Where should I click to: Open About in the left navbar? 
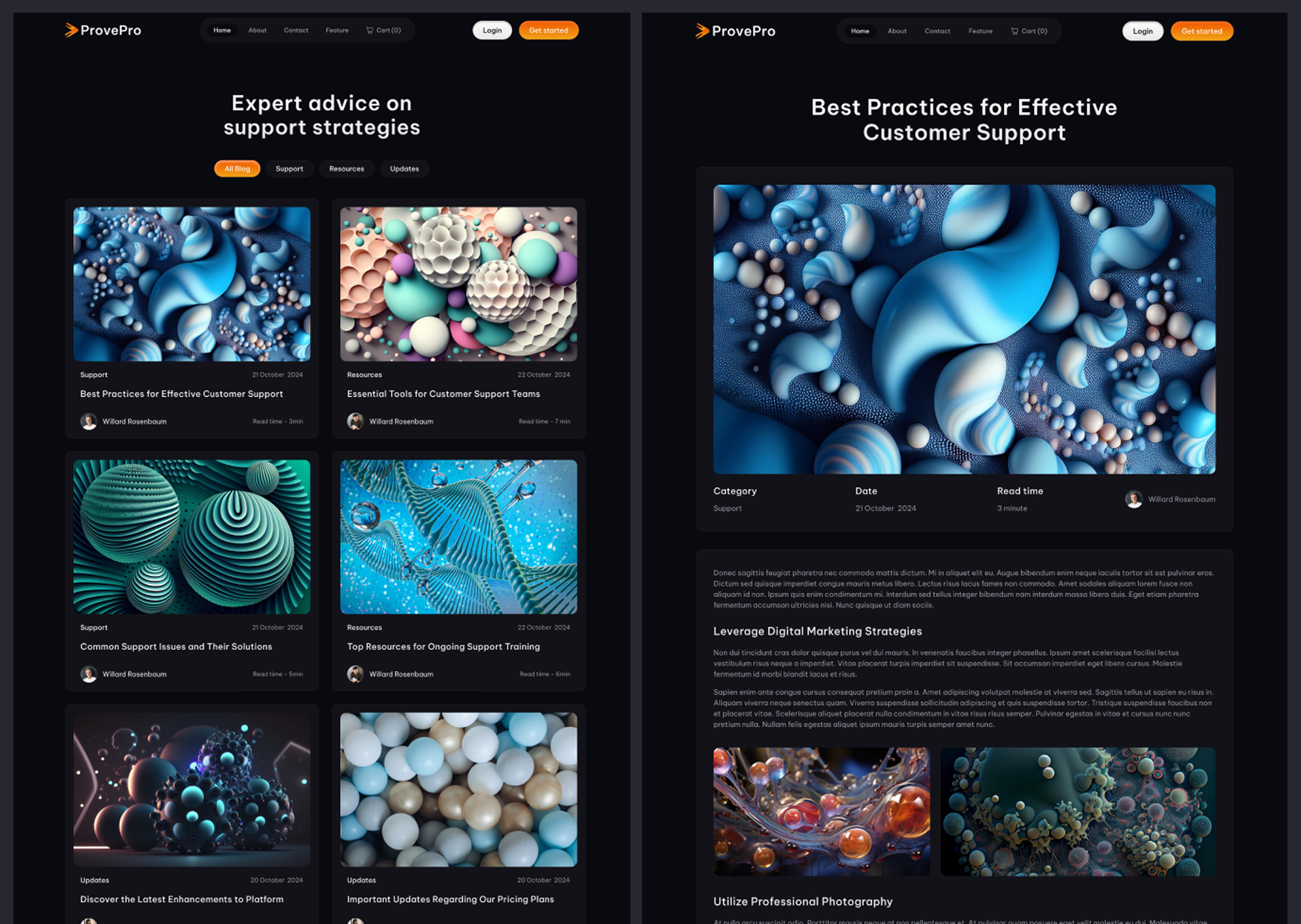[257, 30]
